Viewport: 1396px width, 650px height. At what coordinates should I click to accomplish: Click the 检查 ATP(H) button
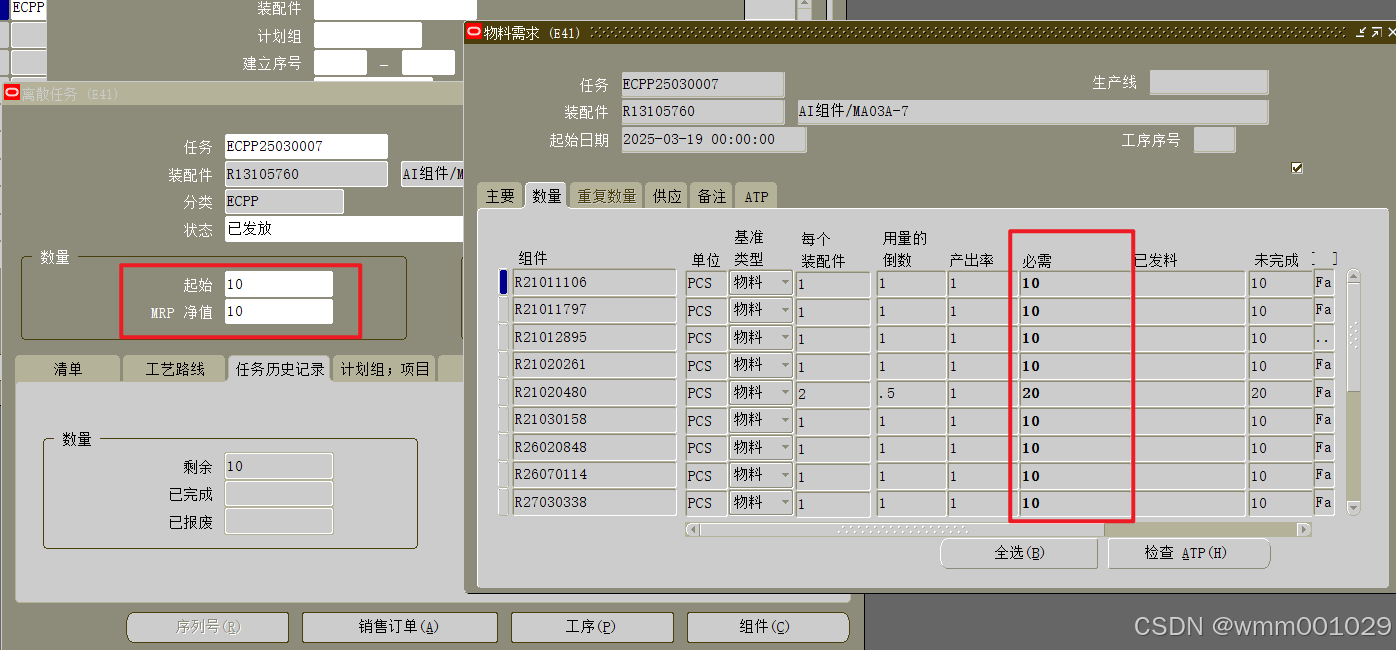[1189, 553]
